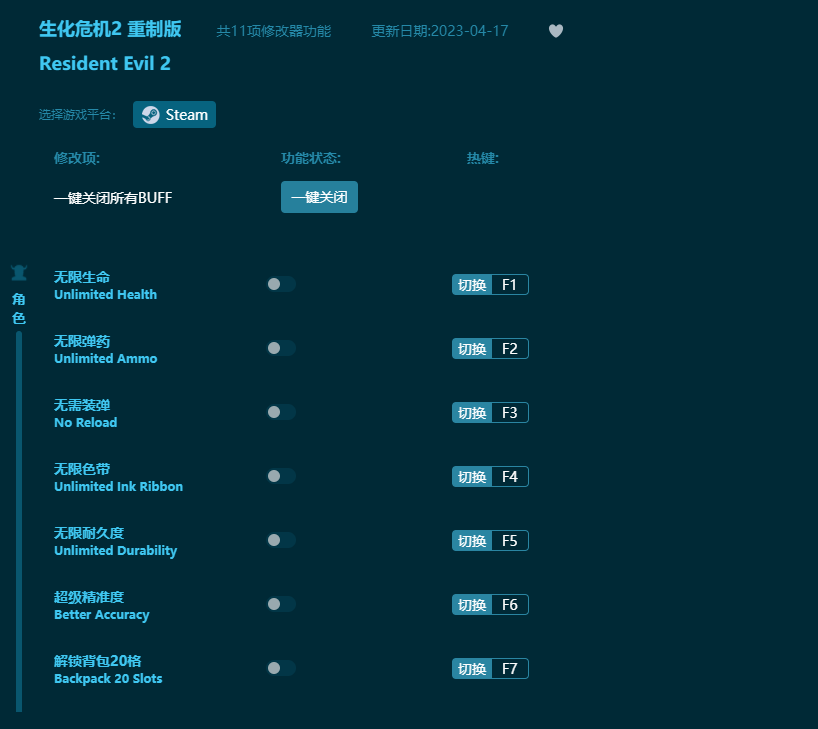The image size is (818, 729).
Task: Click the 生化危机2 重制版 title text
Action: [110, 29]
